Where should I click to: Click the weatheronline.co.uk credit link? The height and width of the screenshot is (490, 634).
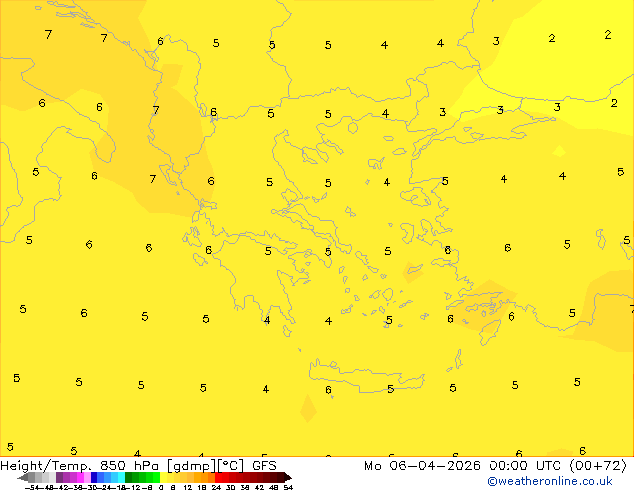tap(550, 481)
